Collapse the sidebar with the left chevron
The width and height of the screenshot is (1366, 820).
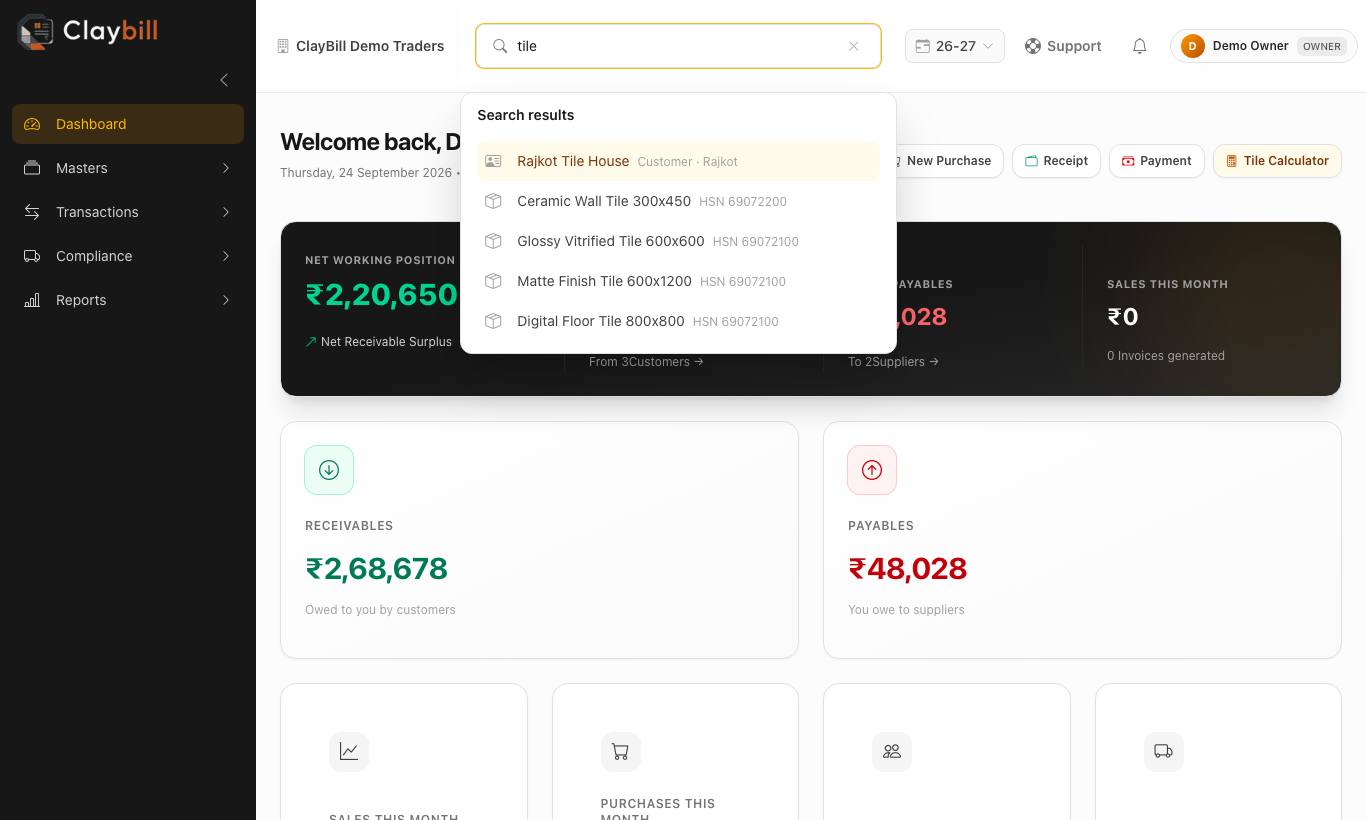224,80
